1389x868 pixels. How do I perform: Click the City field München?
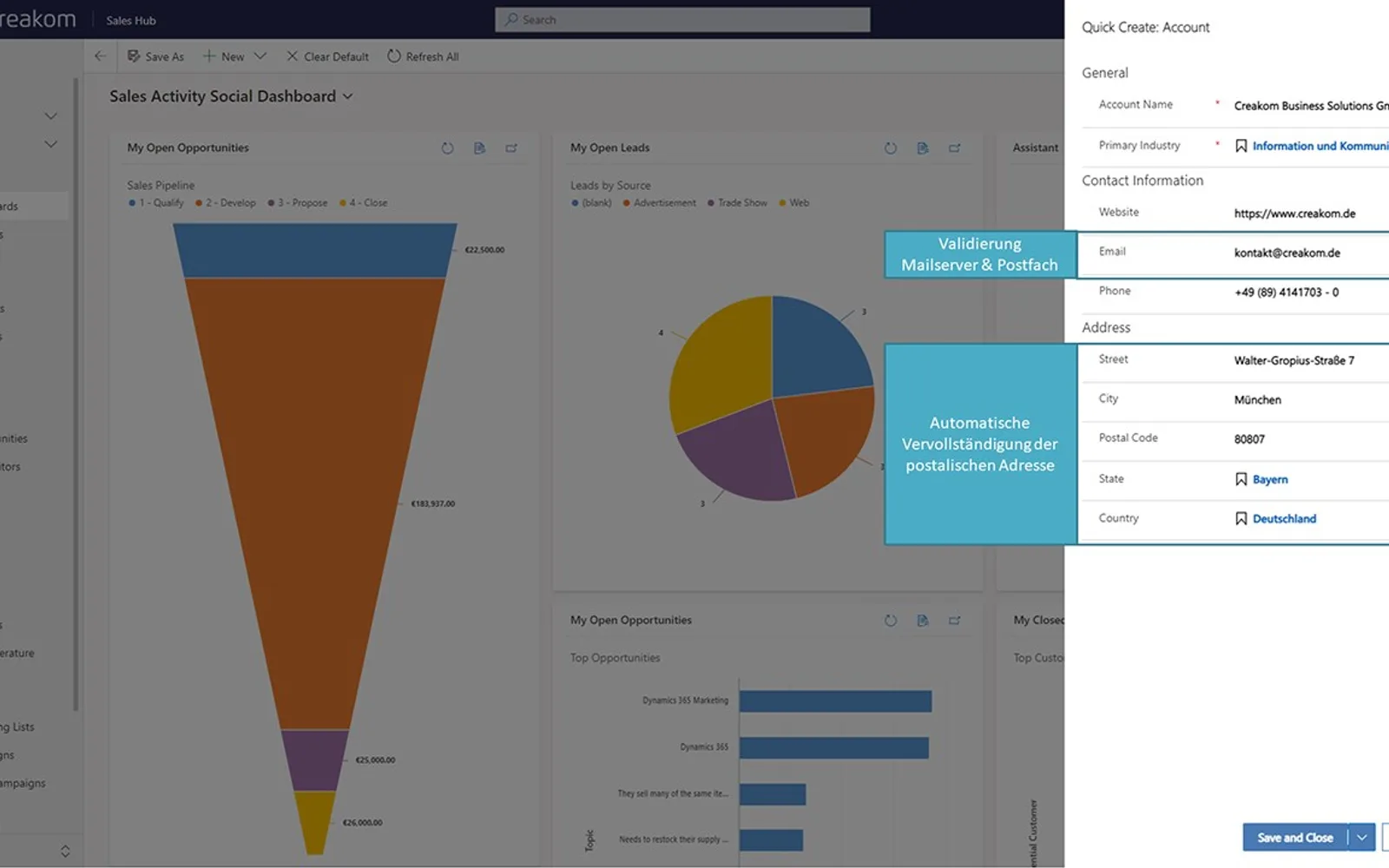1257,400
